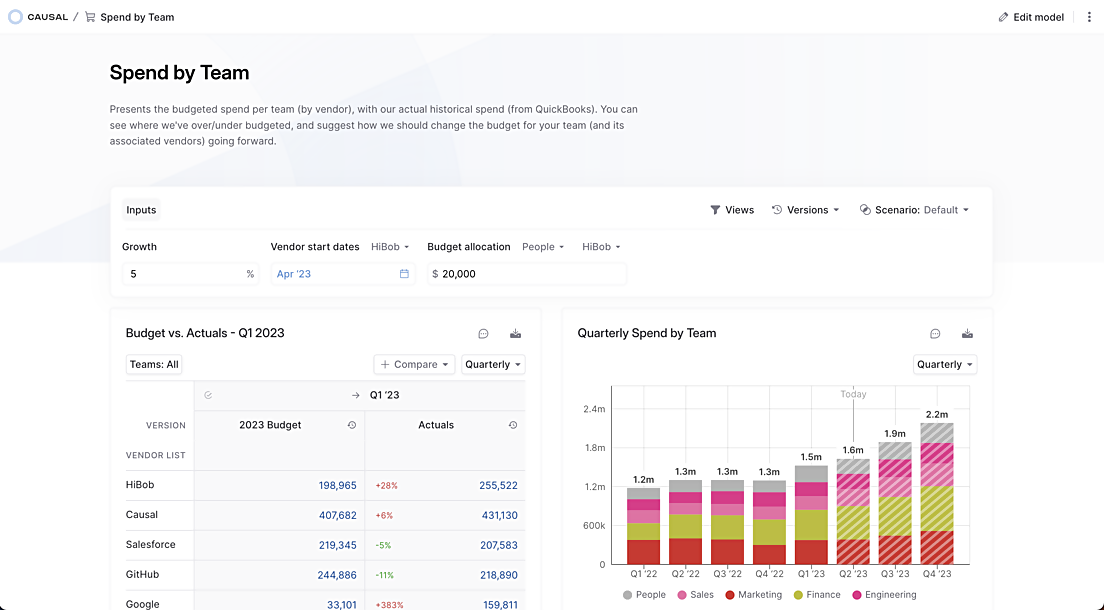Open comments on Quarterly Spend chart
Screen dimensions: 1104x610
click(x=935, y=334)
